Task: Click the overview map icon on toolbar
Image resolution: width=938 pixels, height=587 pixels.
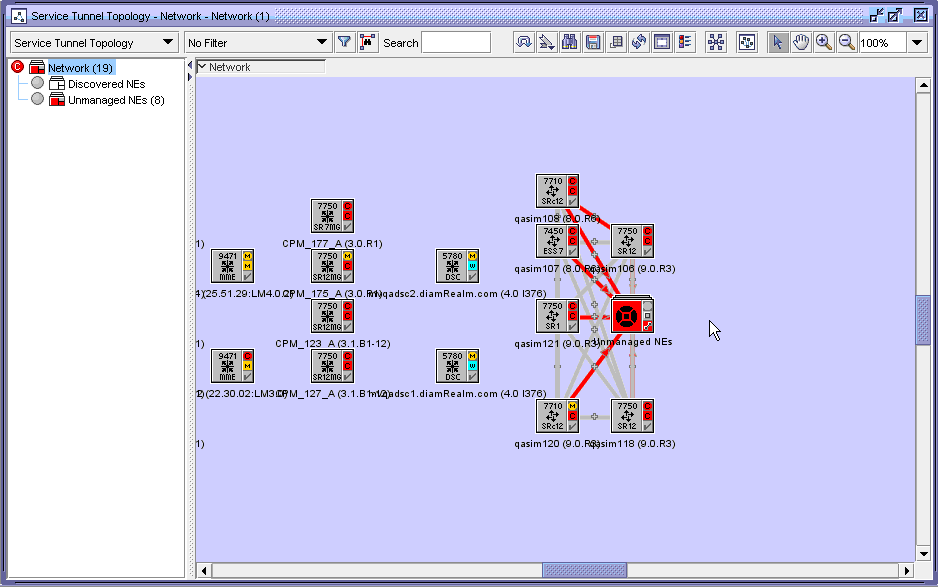Action: pyautogui.click(x=746, y=42)
